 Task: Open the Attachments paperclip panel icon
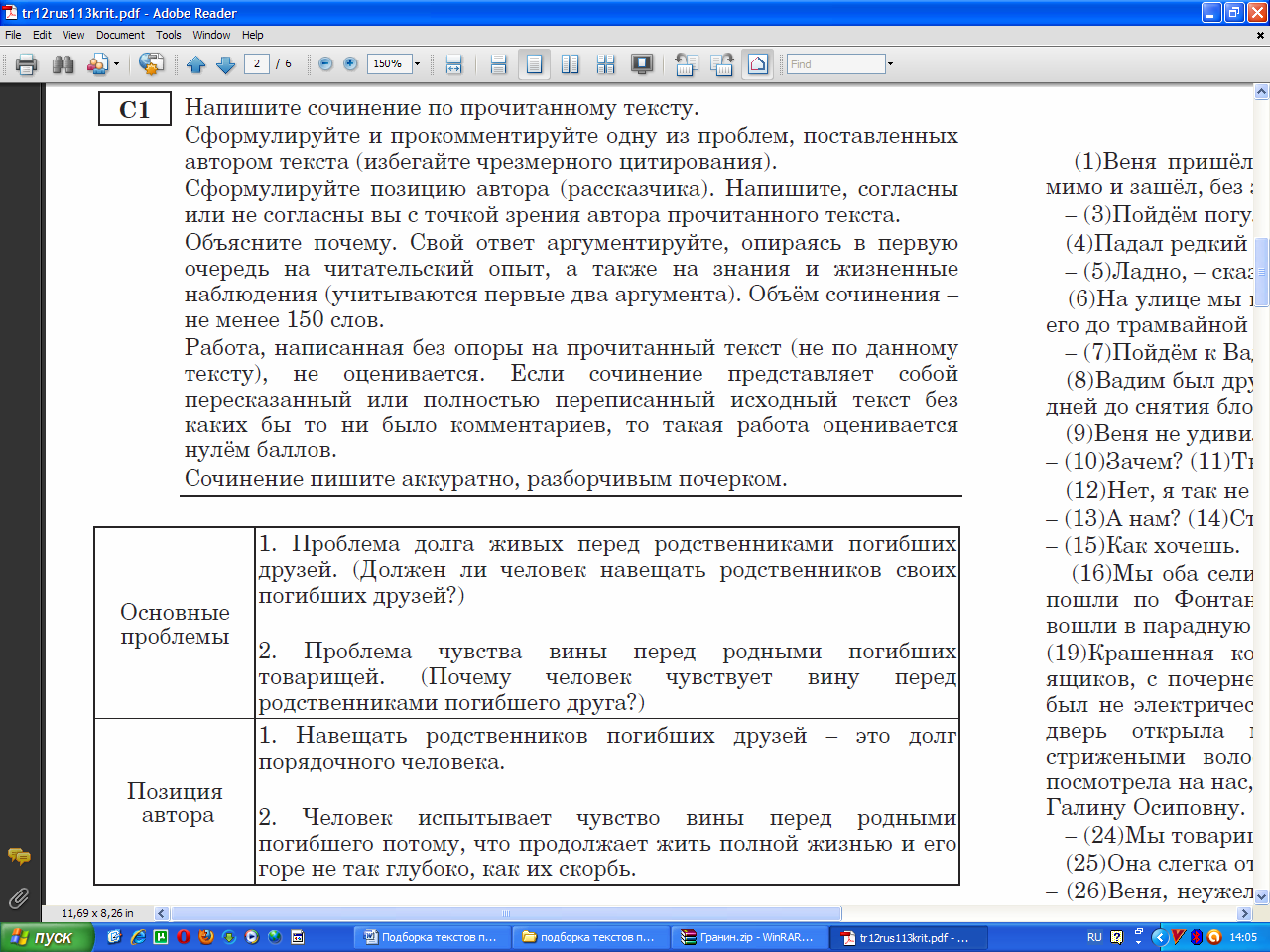tap(18, 898)
